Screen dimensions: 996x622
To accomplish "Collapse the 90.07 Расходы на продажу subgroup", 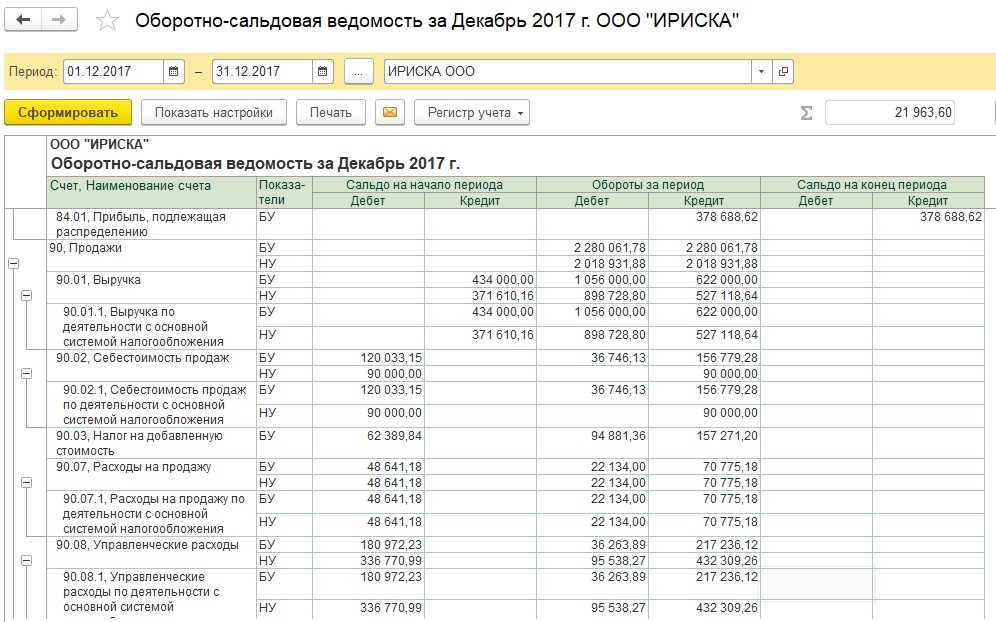I will pos(26,482).
